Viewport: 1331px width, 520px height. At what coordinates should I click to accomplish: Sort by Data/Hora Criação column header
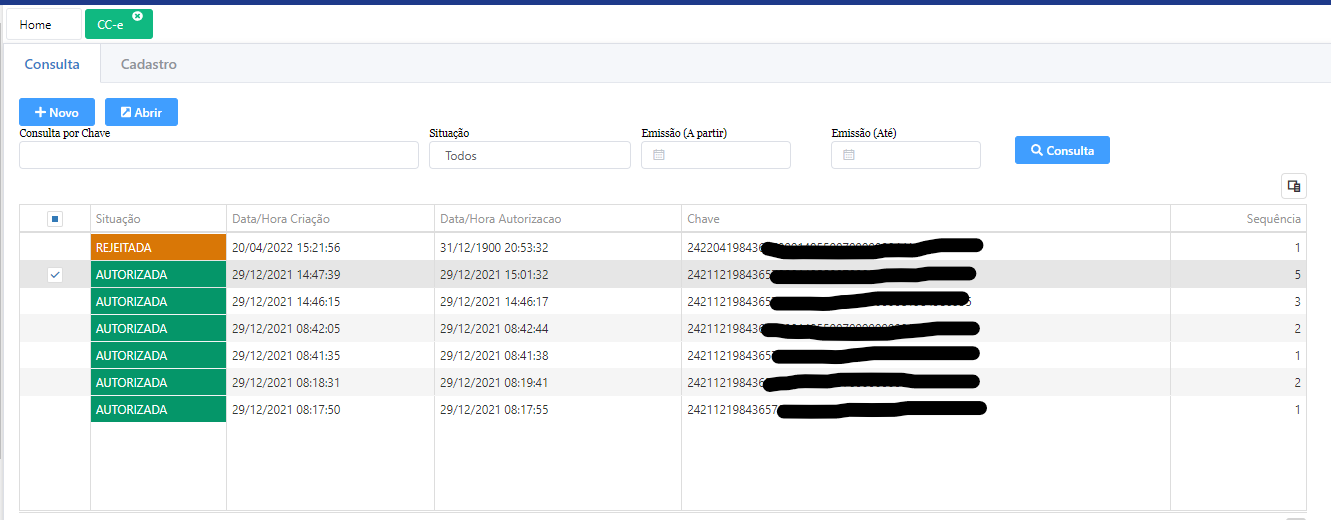281,219
